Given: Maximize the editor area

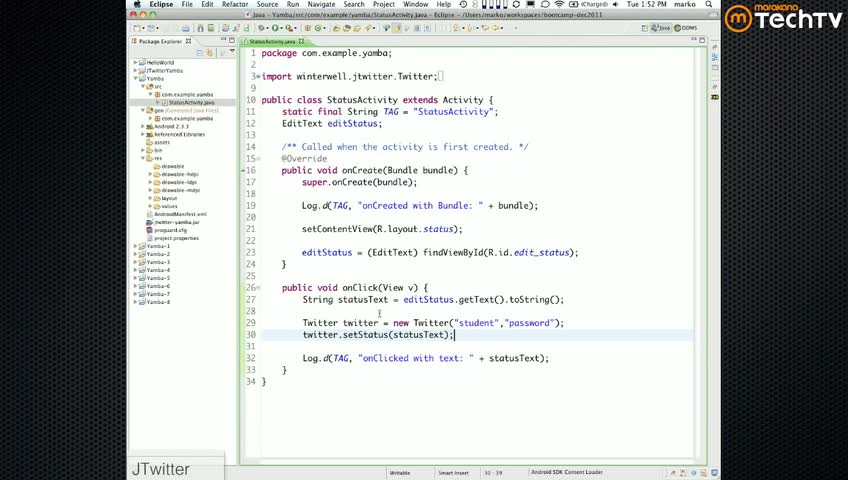Looking at the screenshot, I should coord(702,40).
